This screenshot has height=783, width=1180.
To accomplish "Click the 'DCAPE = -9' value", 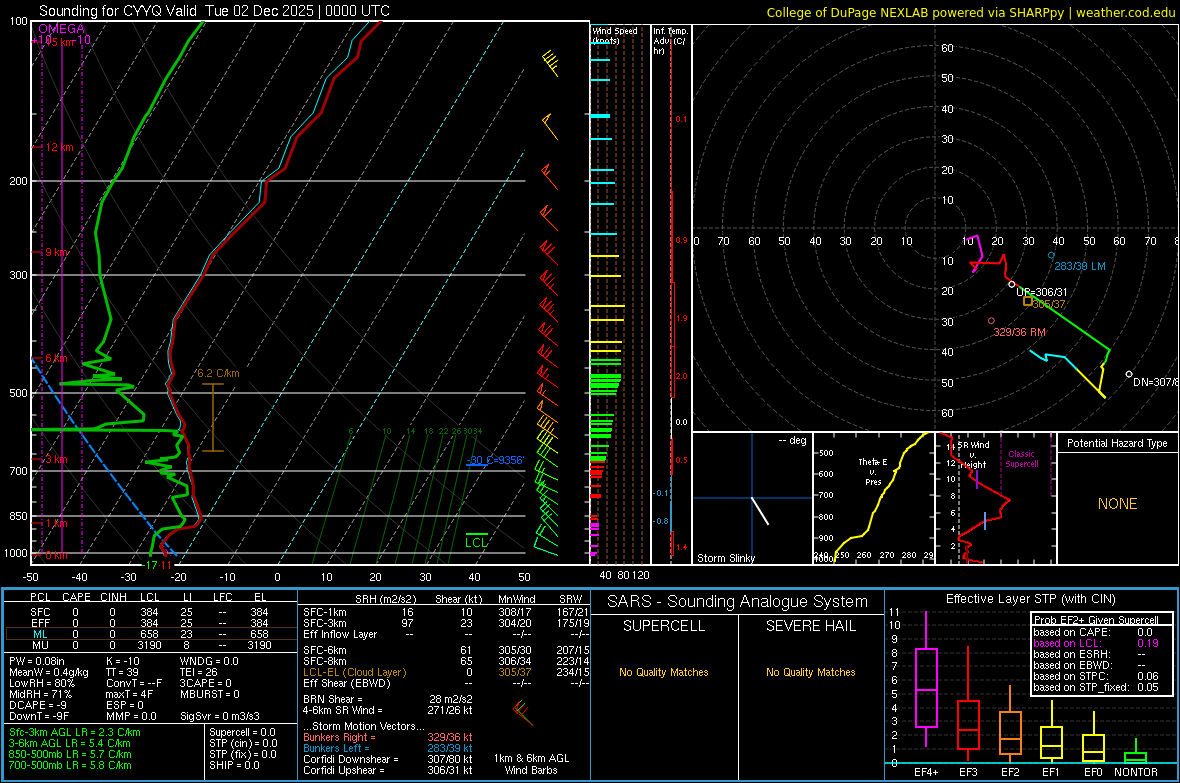I will tap(38, 705).
